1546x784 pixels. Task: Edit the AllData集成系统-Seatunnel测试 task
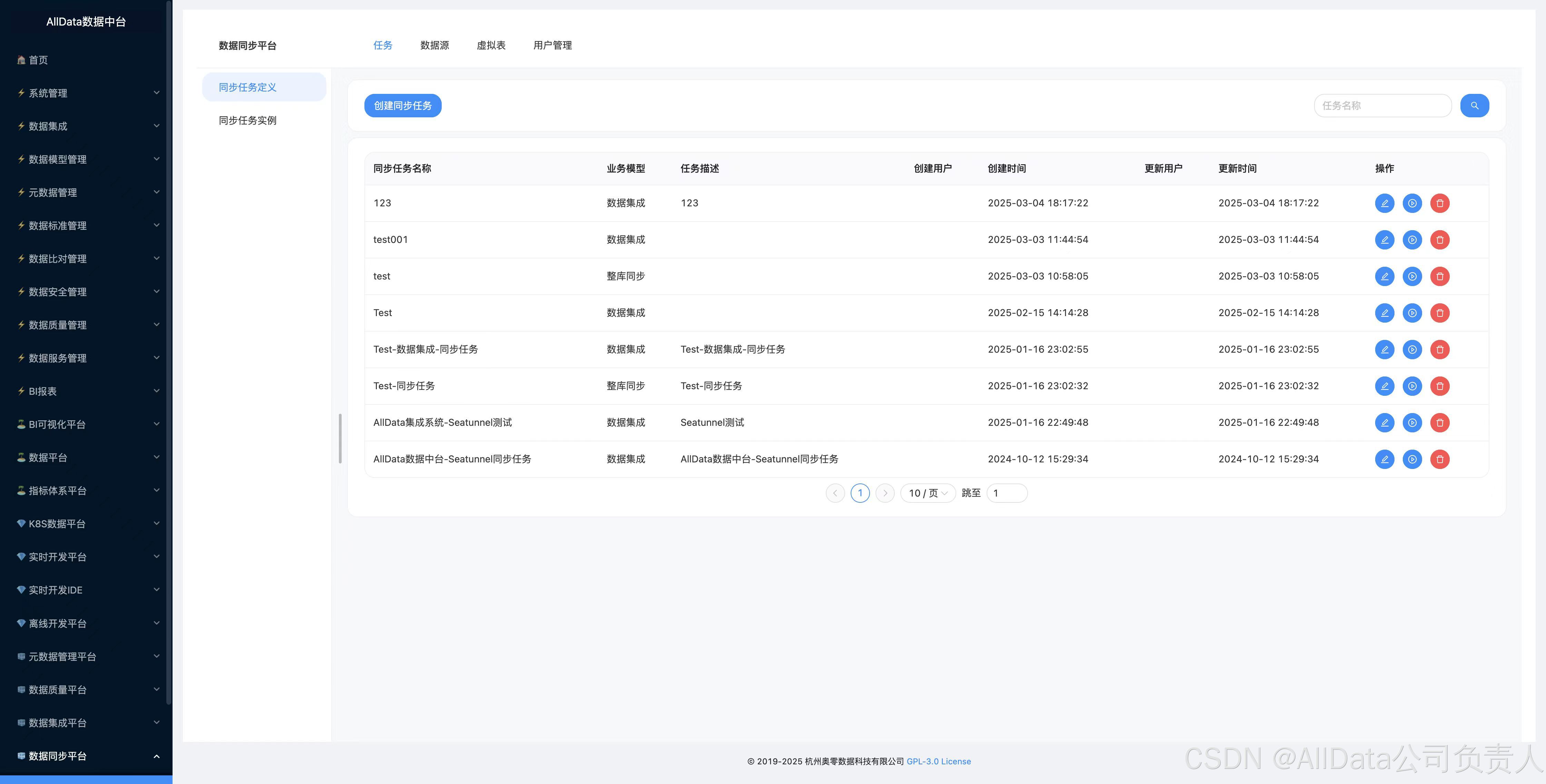(x=1384, y=423)
